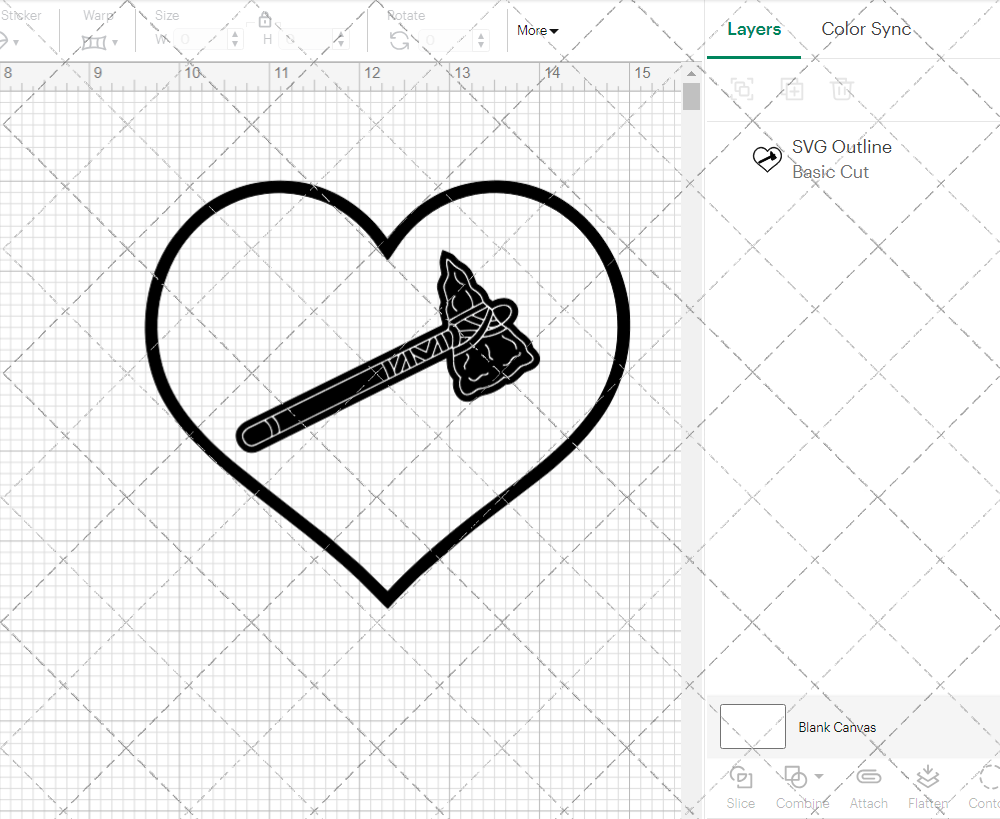Open the Warp dropdown
The image size is (1000, 819).
click(100, 41)
